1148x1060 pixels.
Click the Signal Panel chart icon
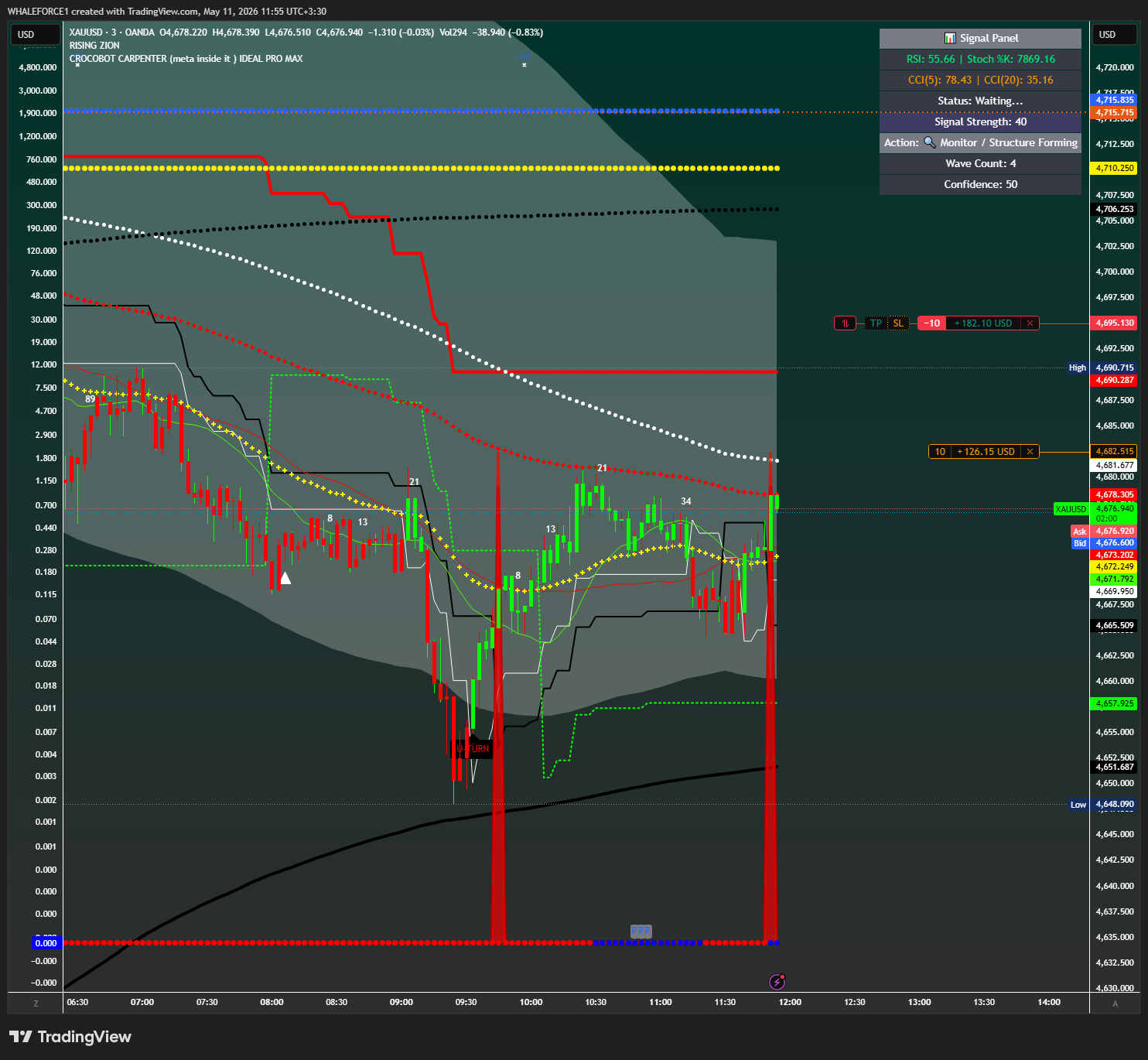coord(950,39)
